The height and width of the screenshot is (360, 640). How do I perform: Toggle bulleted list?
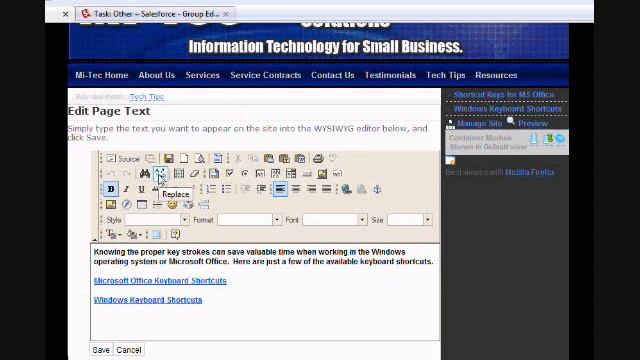(x=227, y=189)
